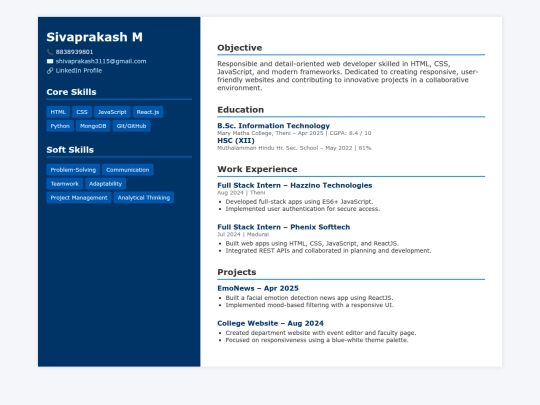Click the Analytical Thinking soft skill tag
Viewport: 540px width, 405px height.
point(144,198)
